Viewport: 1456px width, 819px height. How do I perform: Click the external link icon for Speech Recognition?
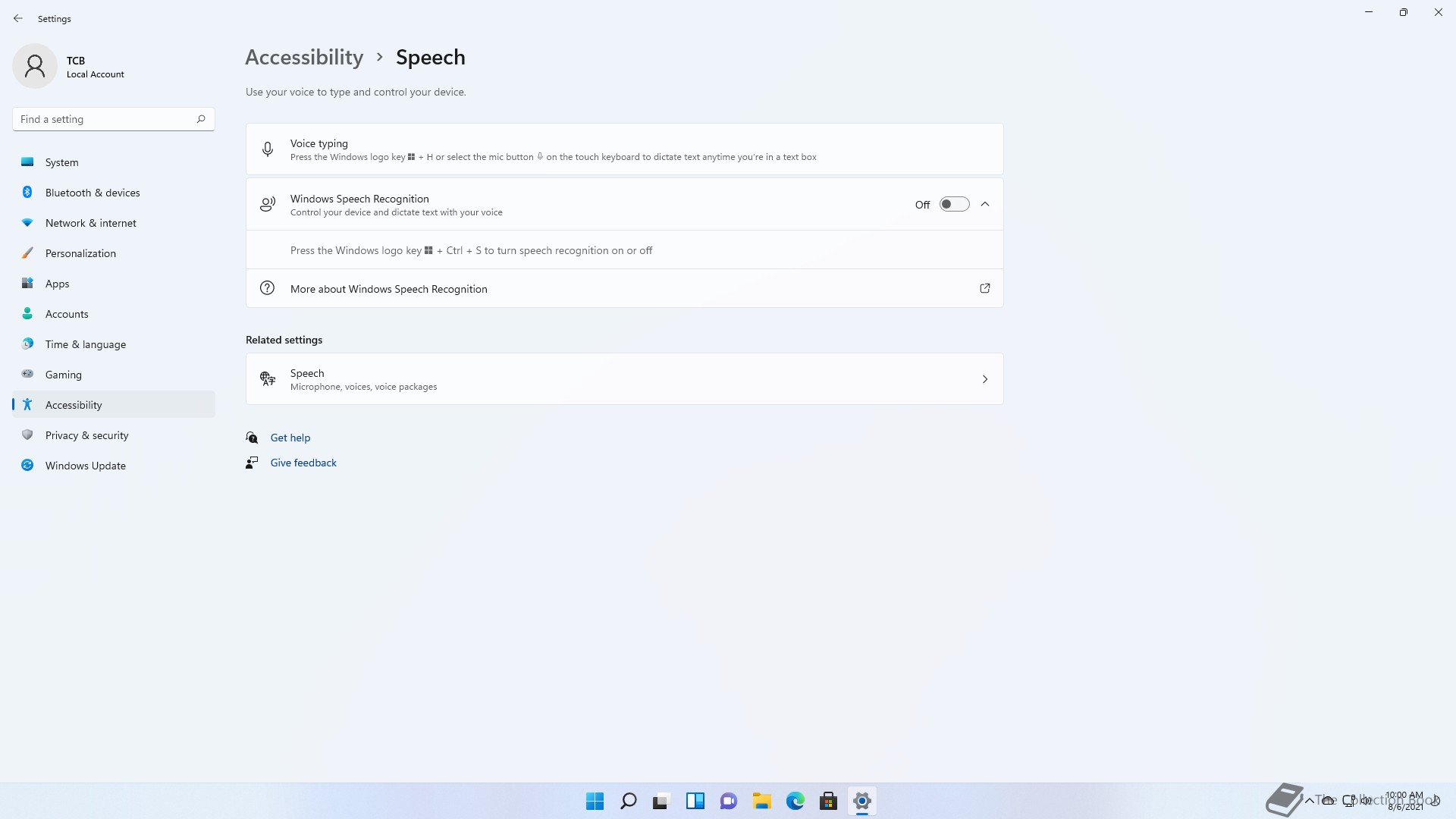coord(985,288)
